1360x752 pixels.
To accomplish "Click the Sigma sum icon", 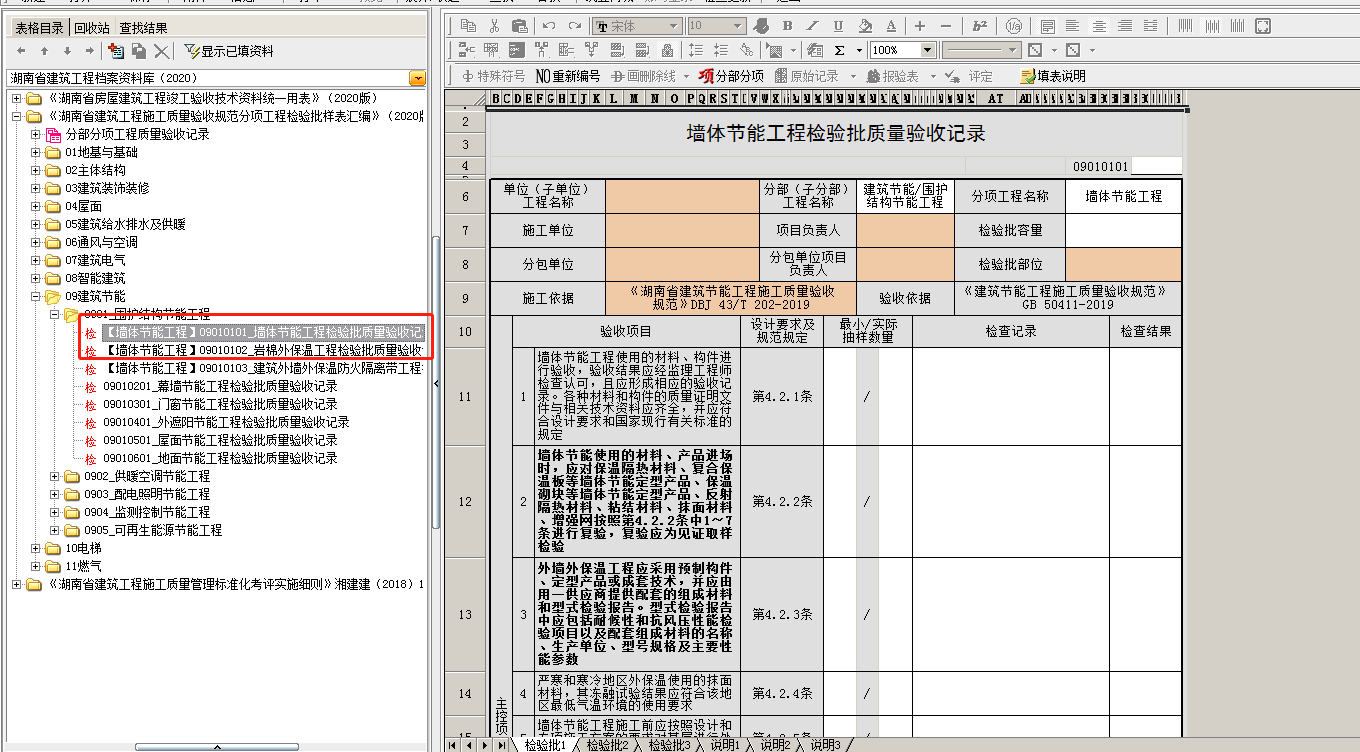I will 839,50.
